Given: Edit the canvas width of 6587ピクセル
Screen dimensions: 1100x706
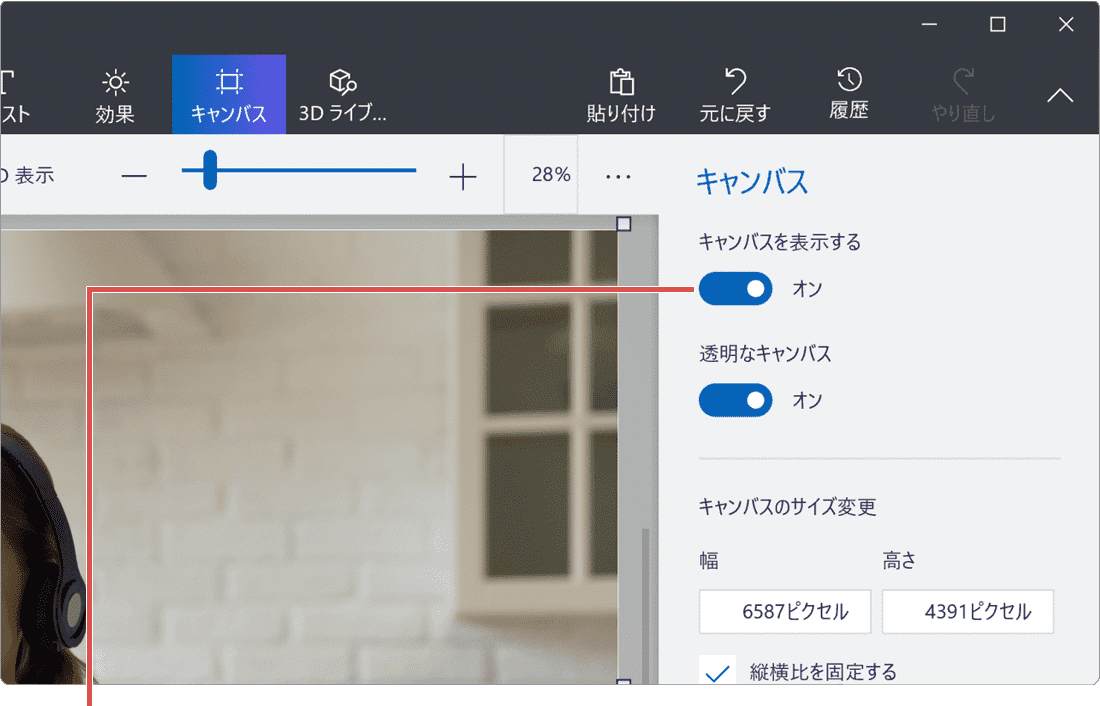Looking at the screenshot, I should 784,611.
